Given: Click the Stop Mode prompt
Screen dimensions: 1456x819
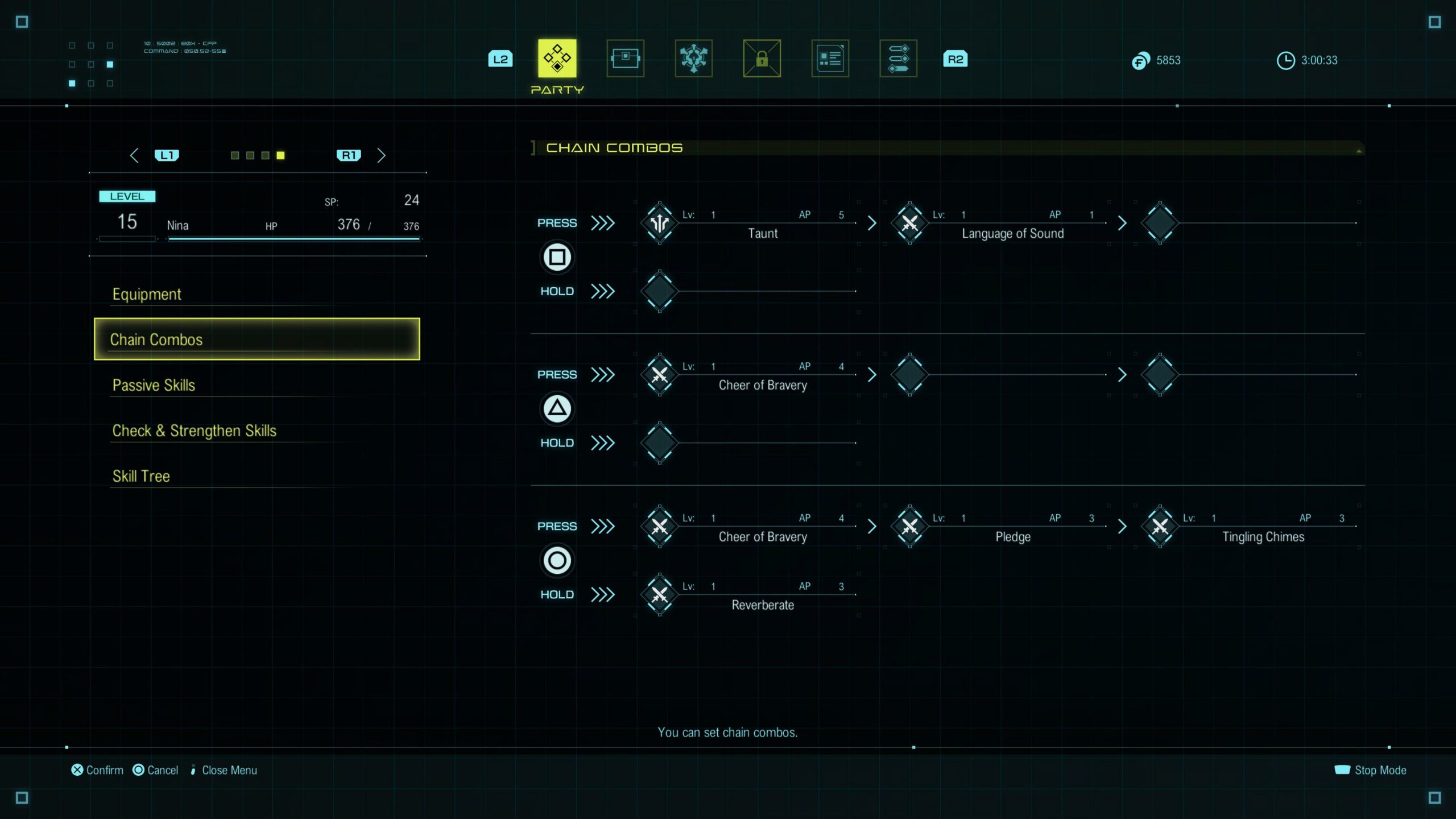Looking at the screenshot, I should point(1370,770).
